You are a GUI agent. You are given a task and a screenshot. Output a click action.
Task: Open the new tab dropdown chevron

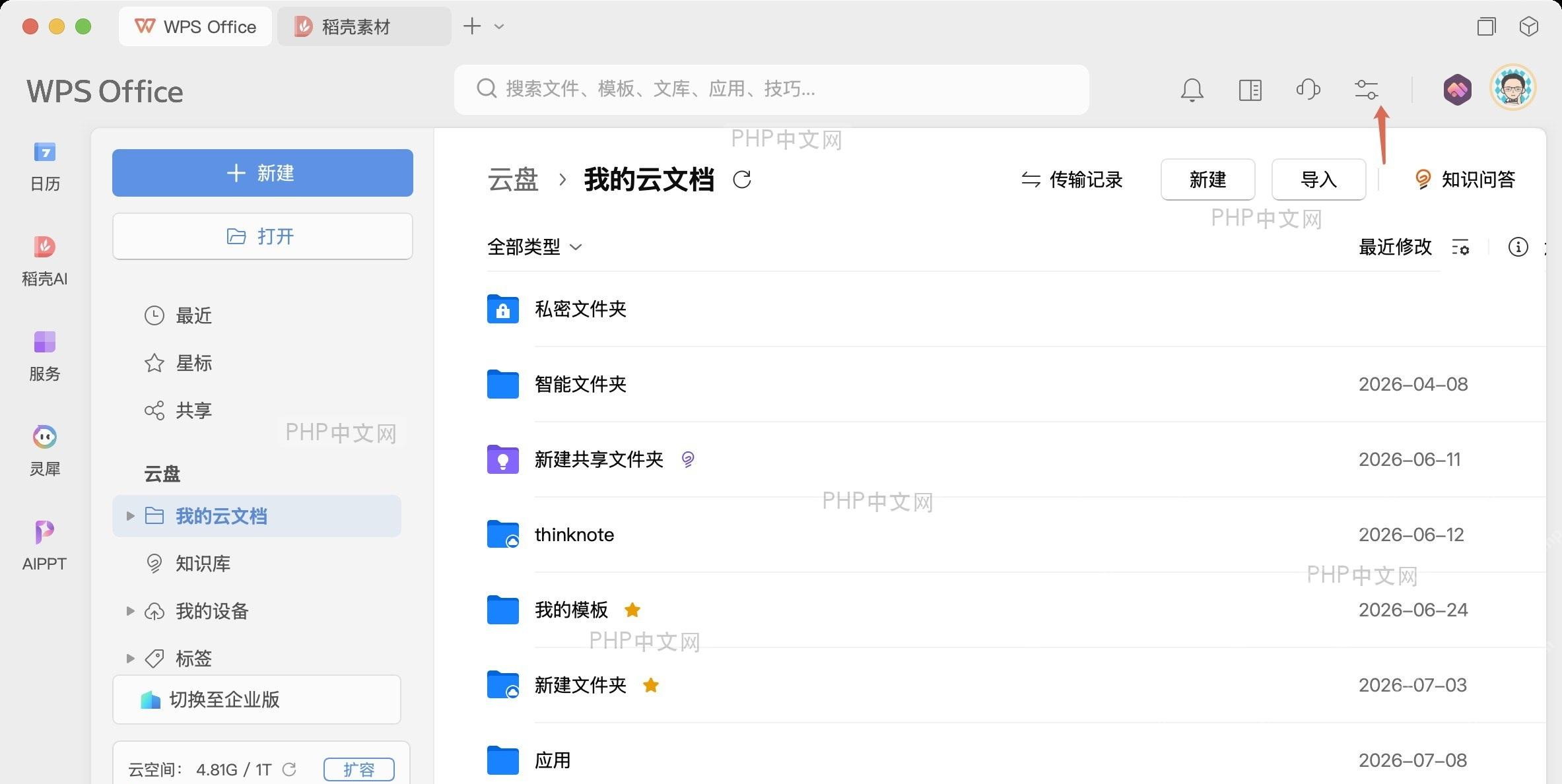[499, 27]
